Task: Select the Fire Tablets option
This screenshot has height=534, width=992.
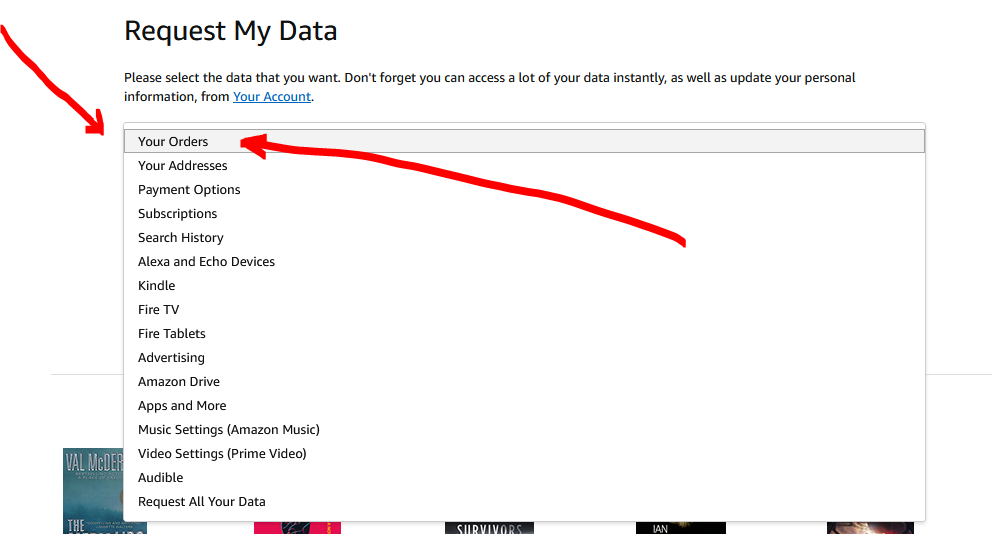Action: (x=172, y=334)
